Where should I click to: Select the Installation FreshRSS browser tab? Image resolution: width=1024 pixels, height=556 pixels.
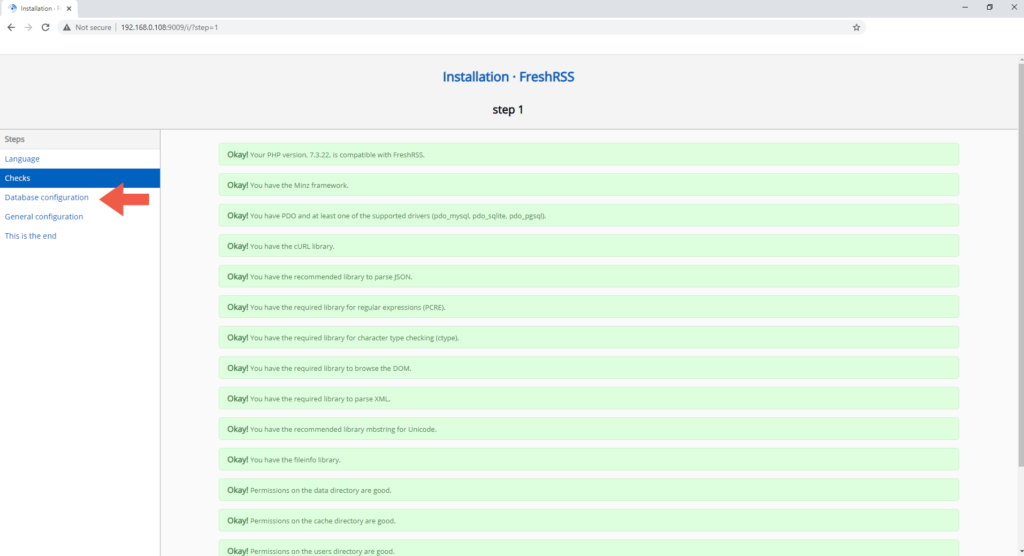(x=39, y=8)
